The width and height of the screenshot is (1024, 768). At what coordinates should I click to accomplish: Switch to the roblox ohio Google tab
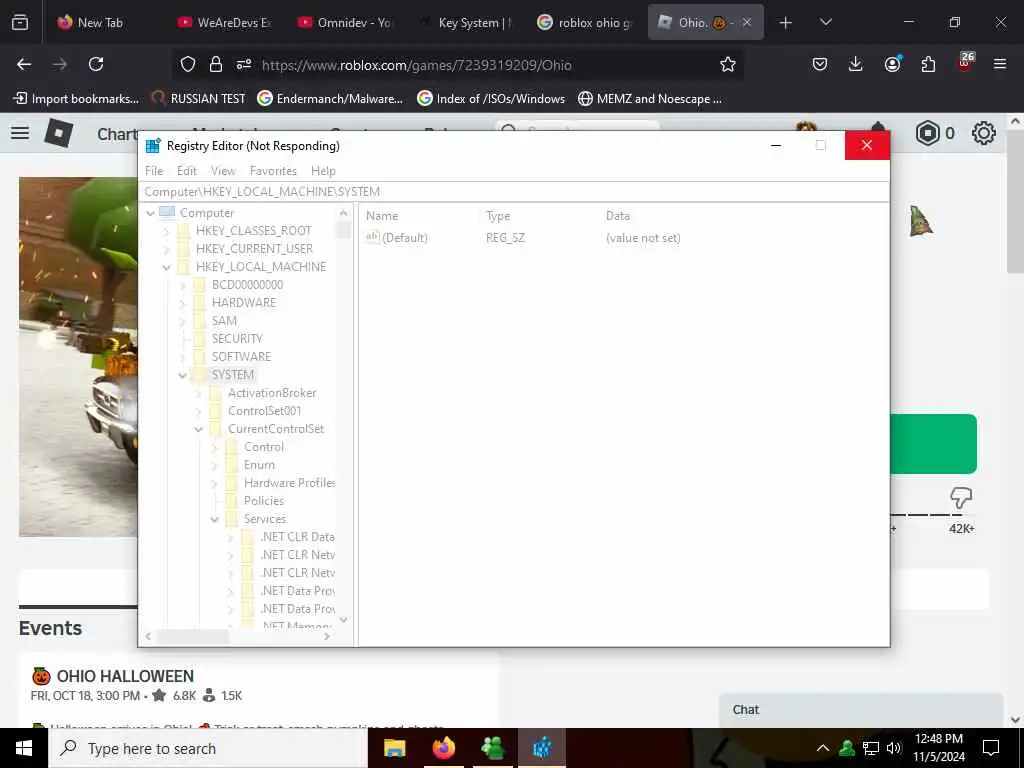(584, 22)
